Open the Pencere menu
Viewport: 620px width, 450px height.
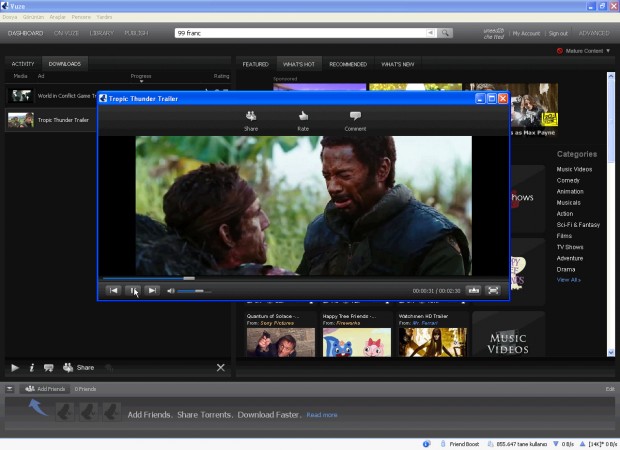point(81,17)
